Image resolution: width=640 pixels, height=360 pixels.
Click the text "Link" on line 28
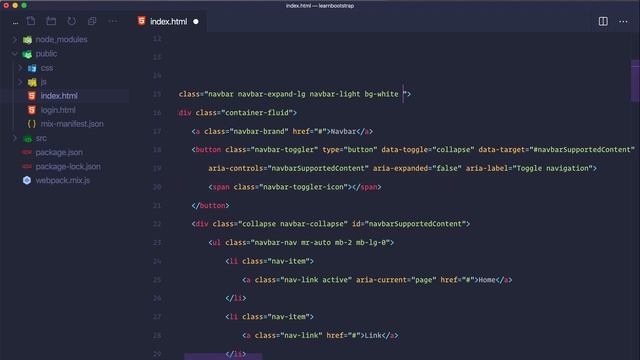[x=373, y=336]
